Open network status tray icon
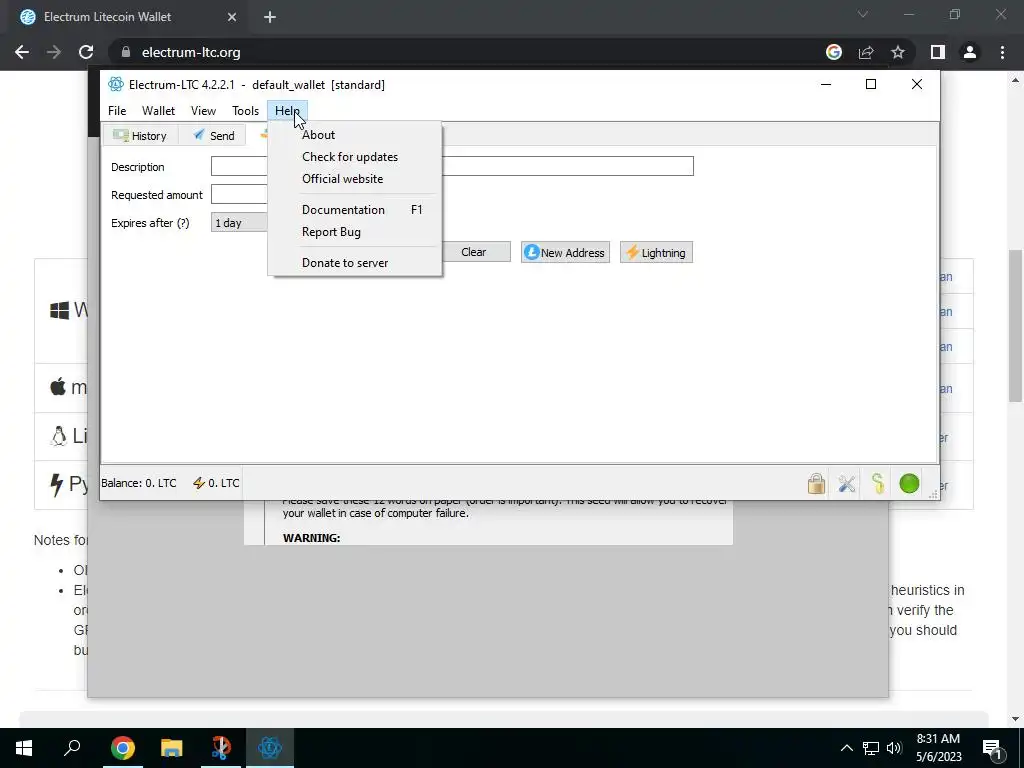This screenshot has width=1024, height=768. (x=871, y=748)
